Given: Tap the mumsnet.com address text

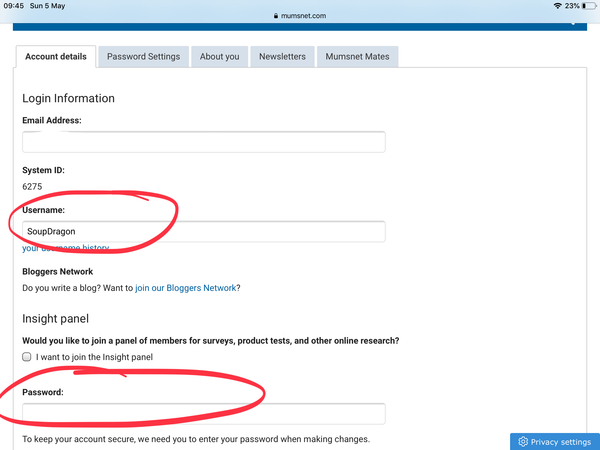Looking at the screenshot, I should click(x=304, y=16).
